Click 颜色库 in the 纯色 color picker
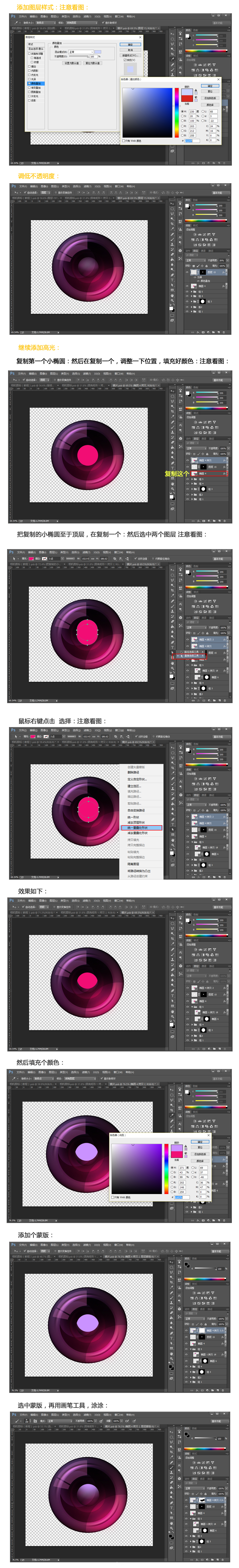 click(200, 1161)
